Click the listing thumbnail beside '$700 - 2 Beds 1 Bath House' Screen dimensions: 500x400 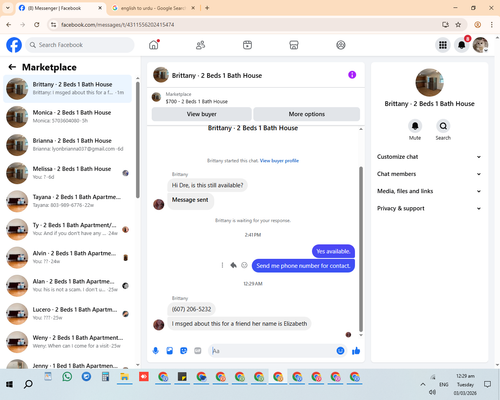click(156, 97)
